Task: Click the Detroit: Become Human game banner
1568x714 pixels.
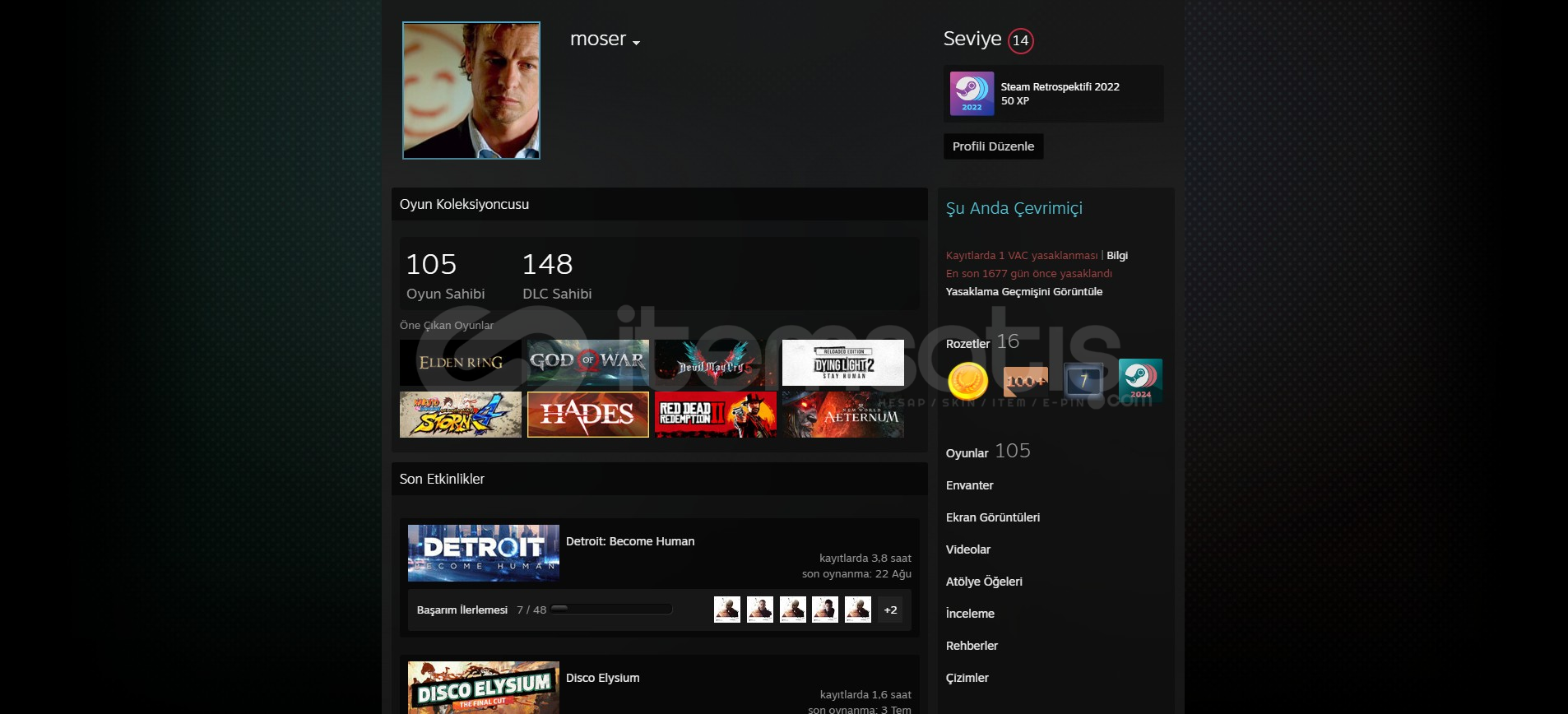Action: [x=484, y=553]
